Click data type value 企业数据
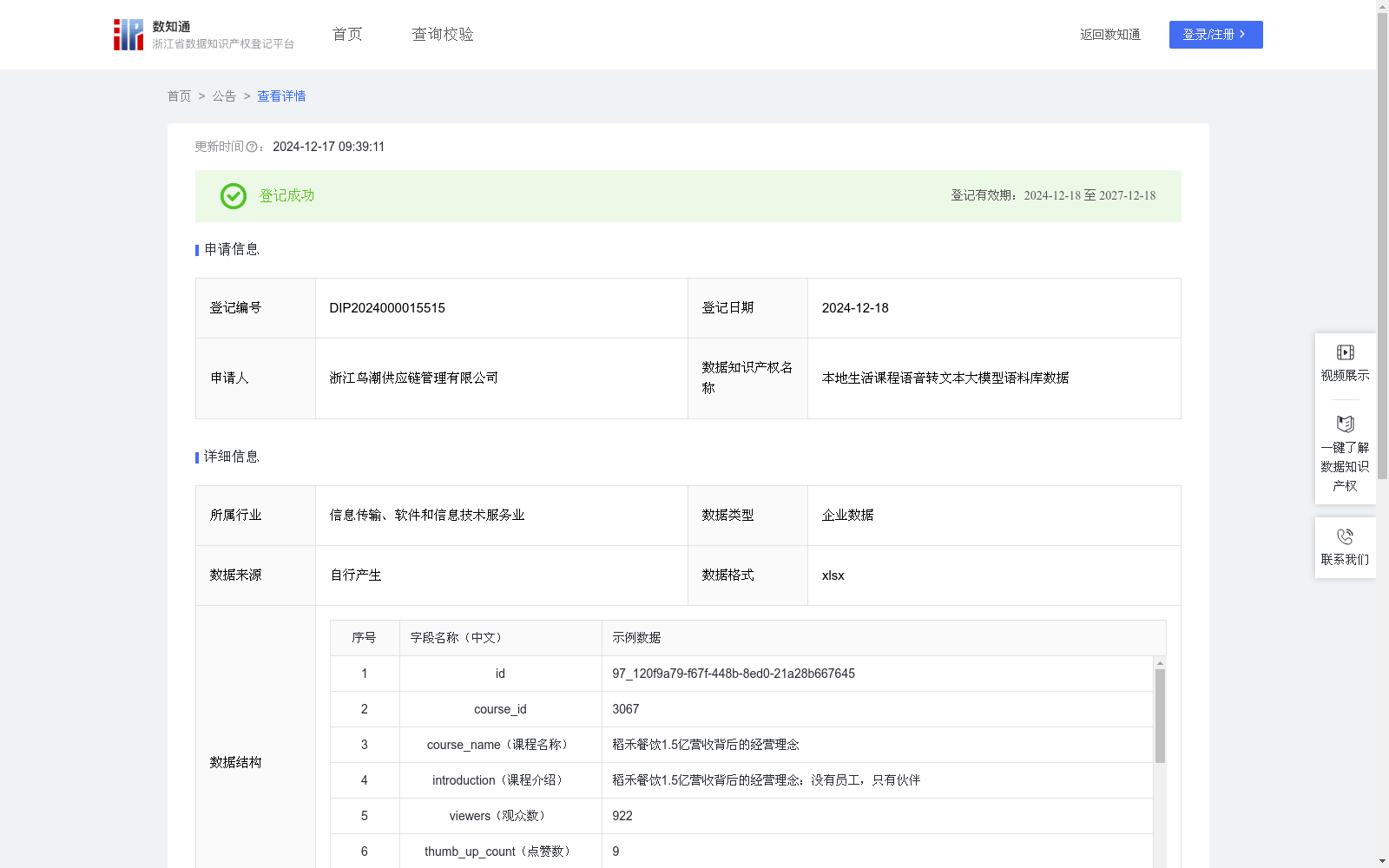This screenshot has width=1389, height=868. pyautogui.click(x=848, y=516)
